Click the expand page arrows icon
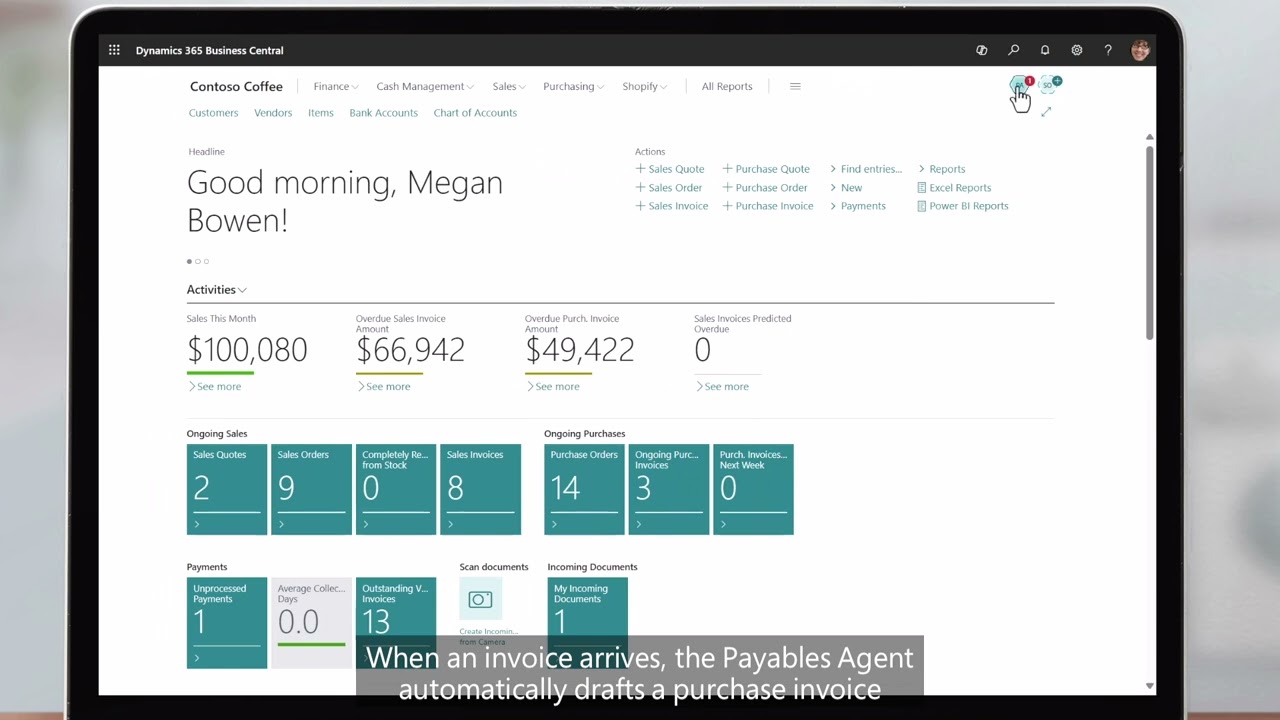Viewport: 1280px width, 720px height. pos(1046,112)
